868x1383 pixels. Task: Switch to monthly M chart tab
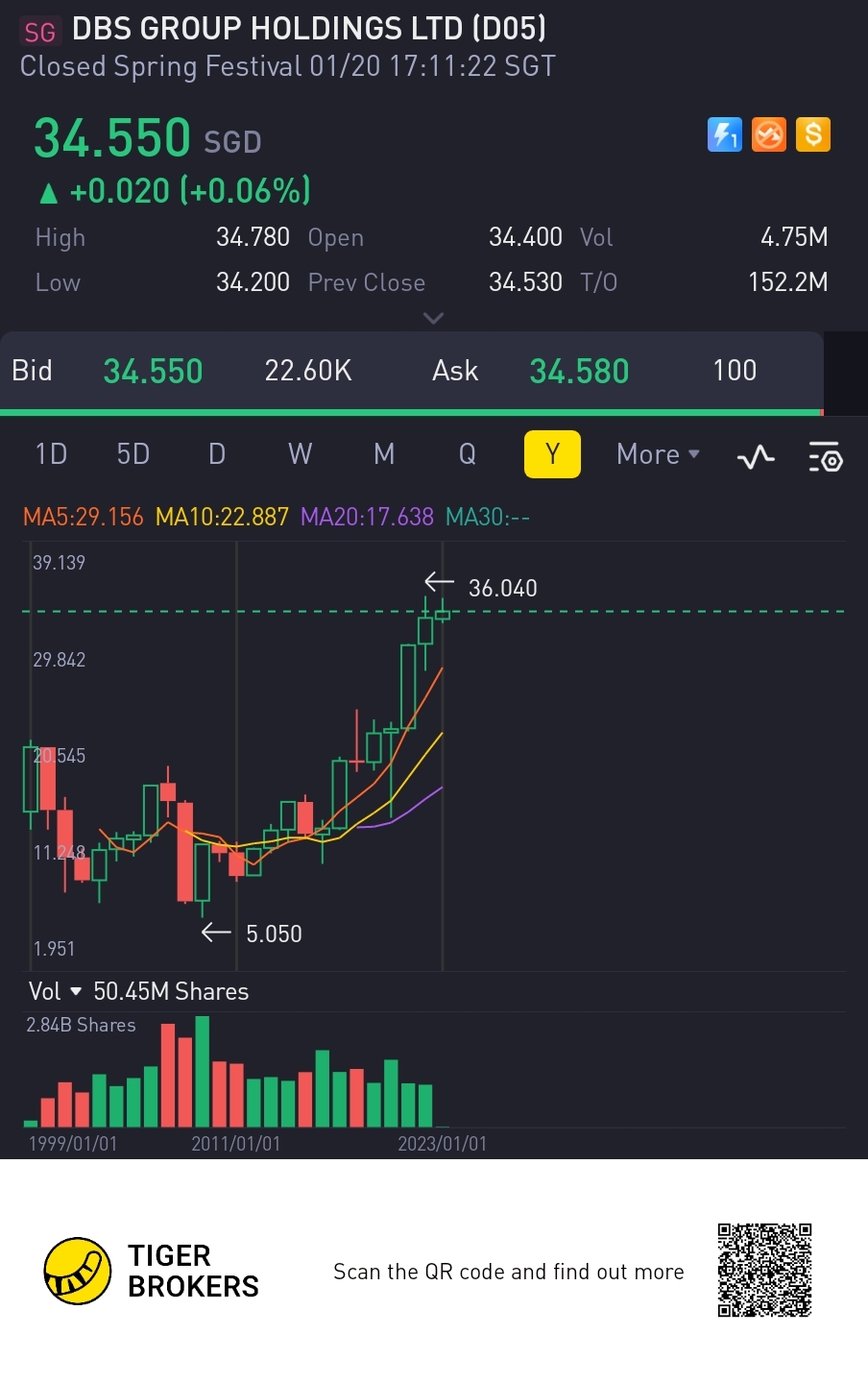[x=384, y=454]
